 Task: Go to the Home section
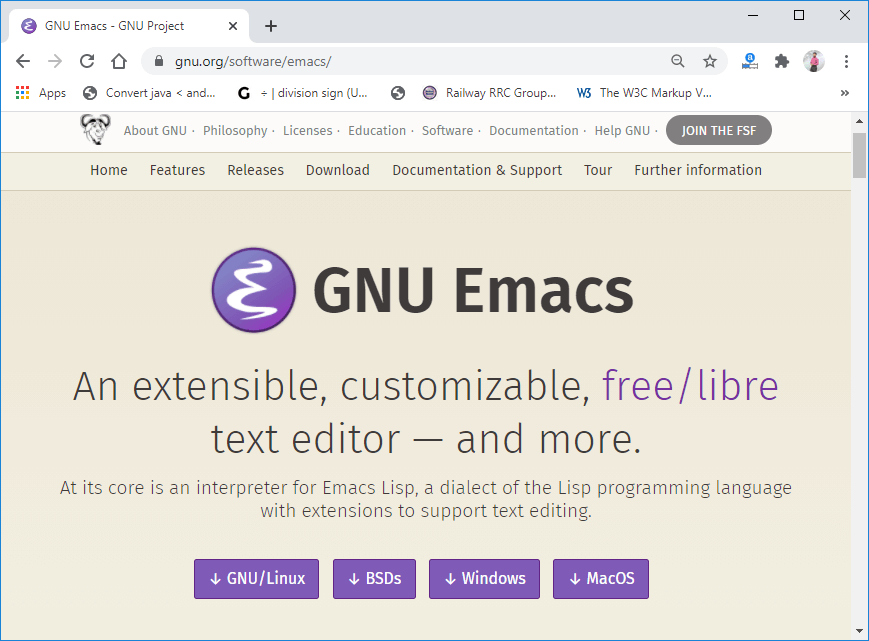pyautogui.click(x=109, y=170)
